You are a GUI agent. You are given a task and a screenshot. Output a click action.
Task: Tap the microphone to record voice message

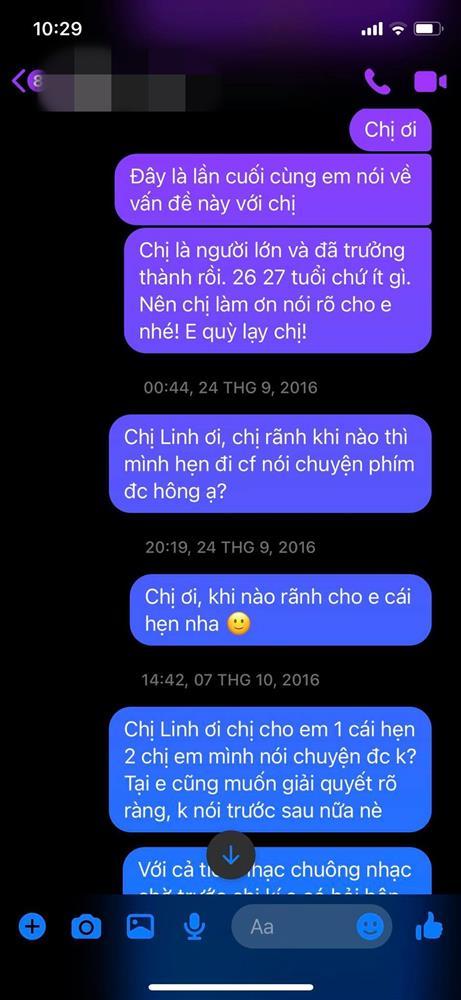193,926
